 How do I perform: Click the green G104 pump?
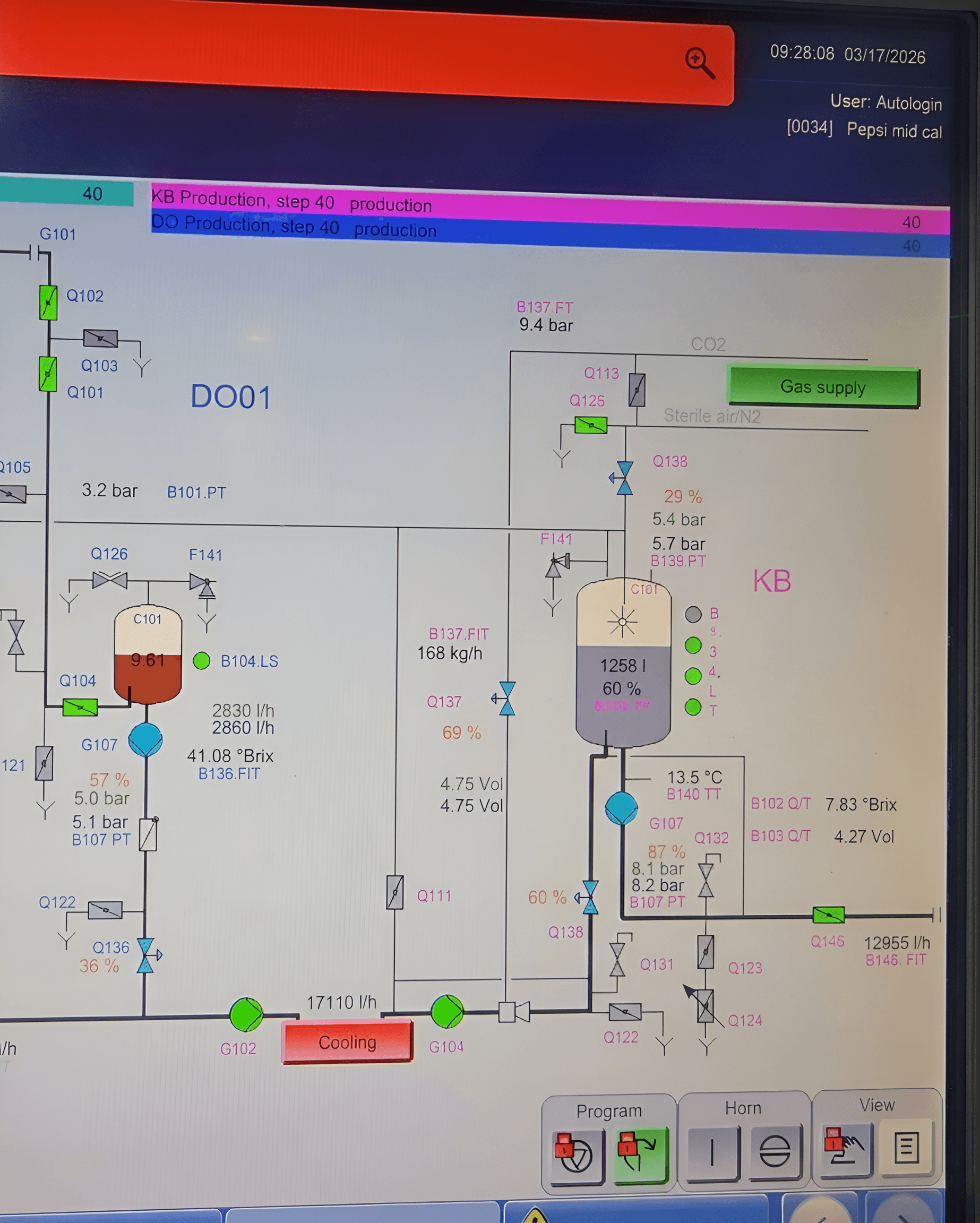[447, 1011]
